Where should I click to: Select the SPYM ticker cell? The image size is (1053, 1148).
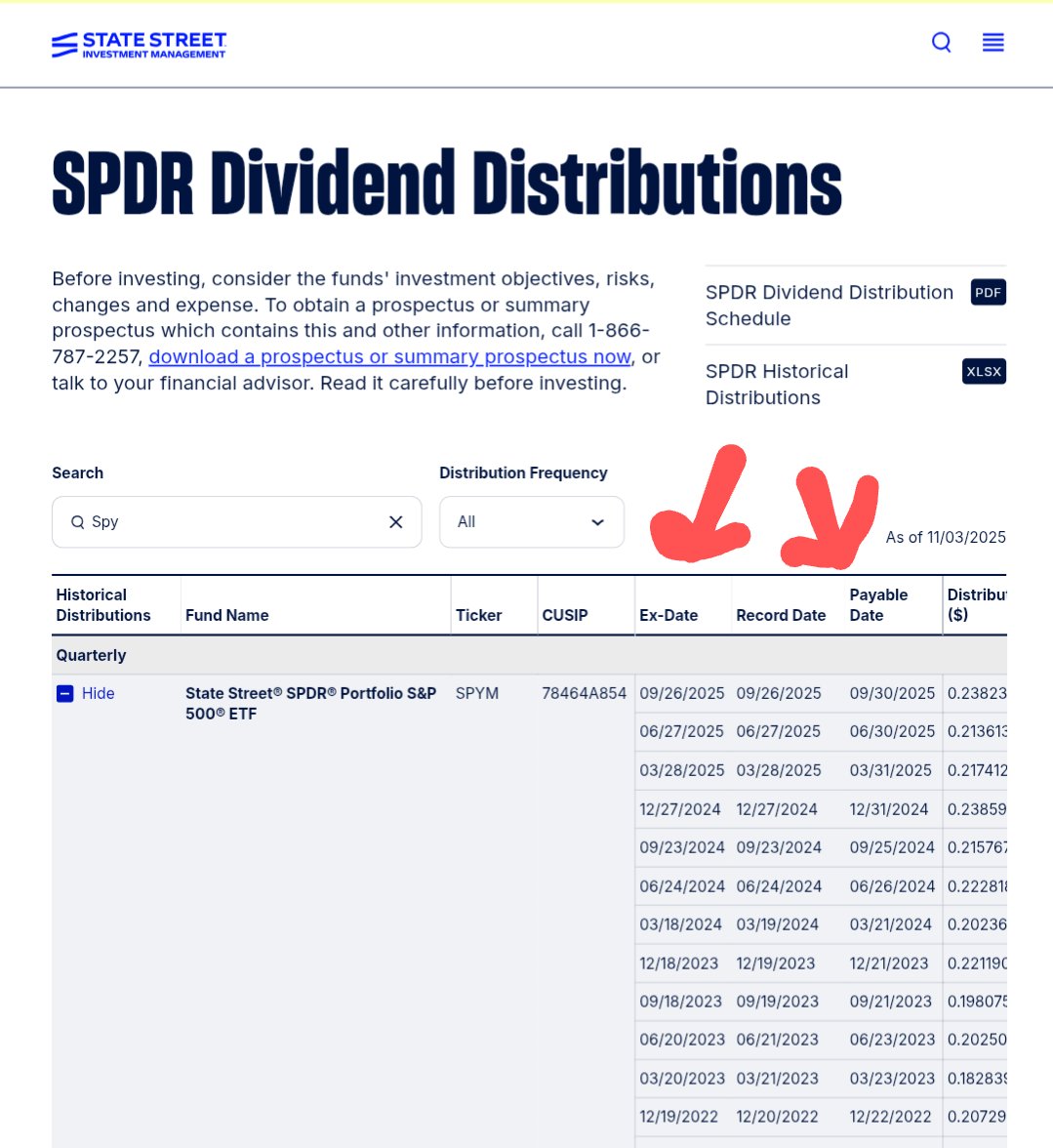coord(477,693)
